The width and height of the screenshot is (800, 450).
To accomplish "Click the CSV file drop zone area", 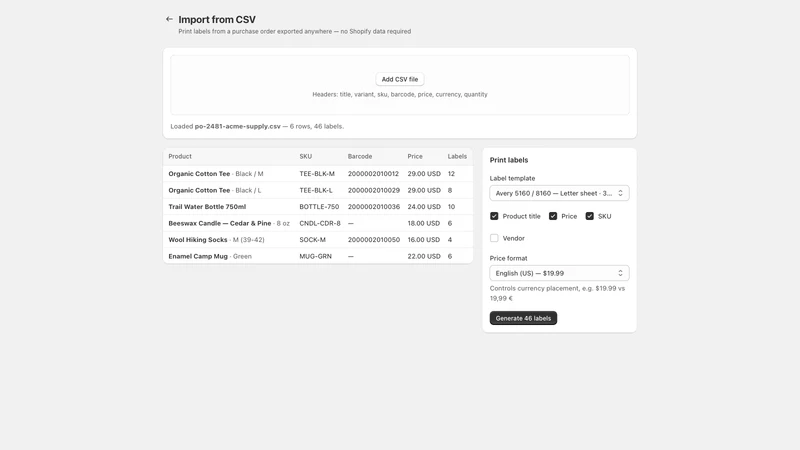I will (399, 85).
